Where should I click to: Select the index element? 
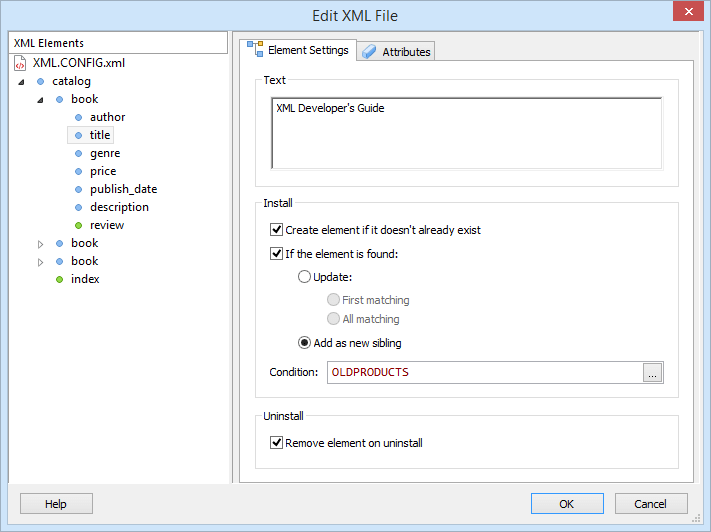click(85, 279)
